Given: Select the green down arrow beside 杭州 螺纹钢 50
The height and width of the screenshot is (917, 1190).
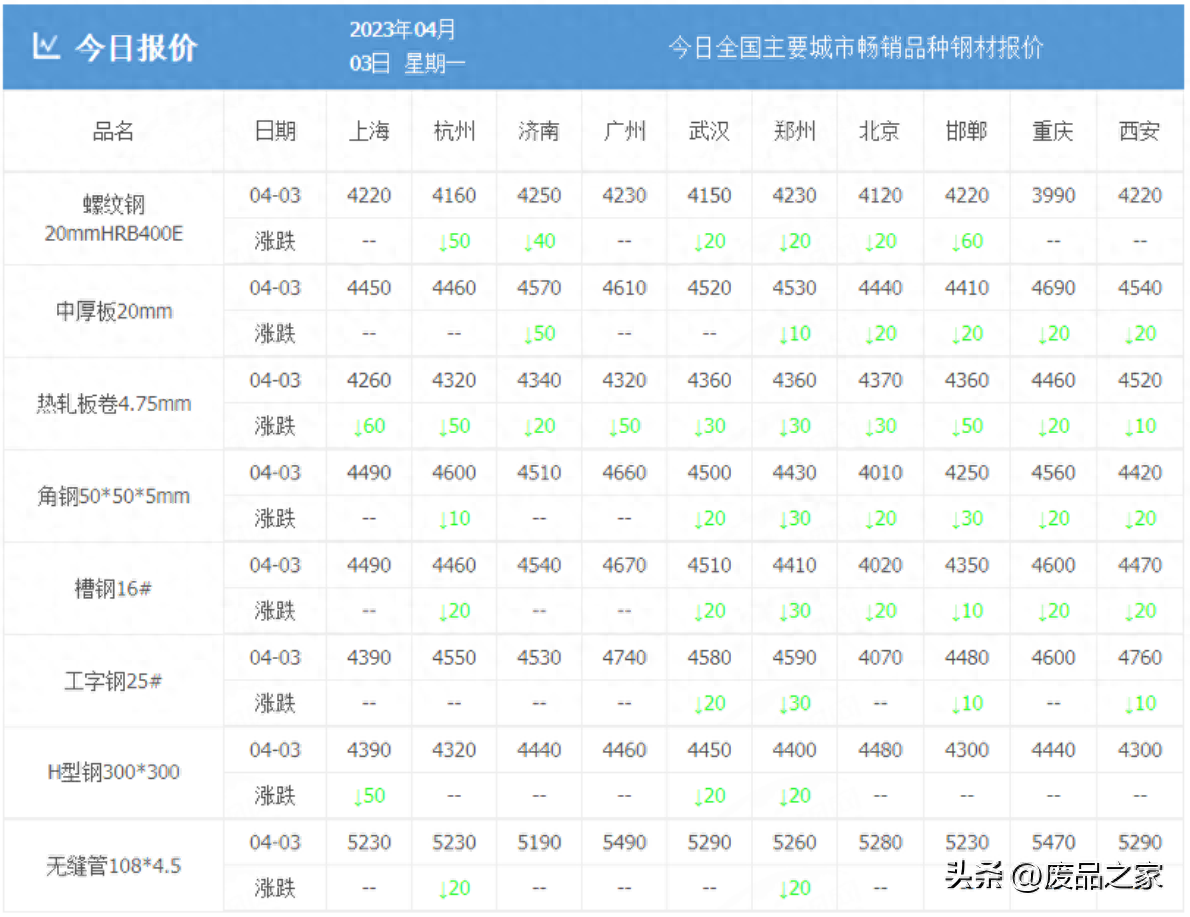Looking at the screenshot, I should [453, 241].
